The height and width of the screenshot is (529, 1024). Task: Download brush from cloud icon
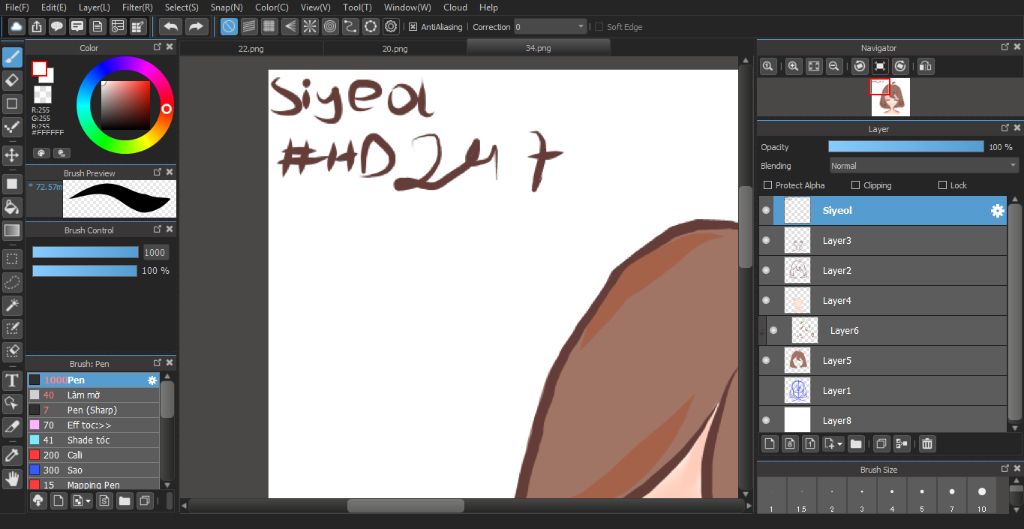point(39,501)
